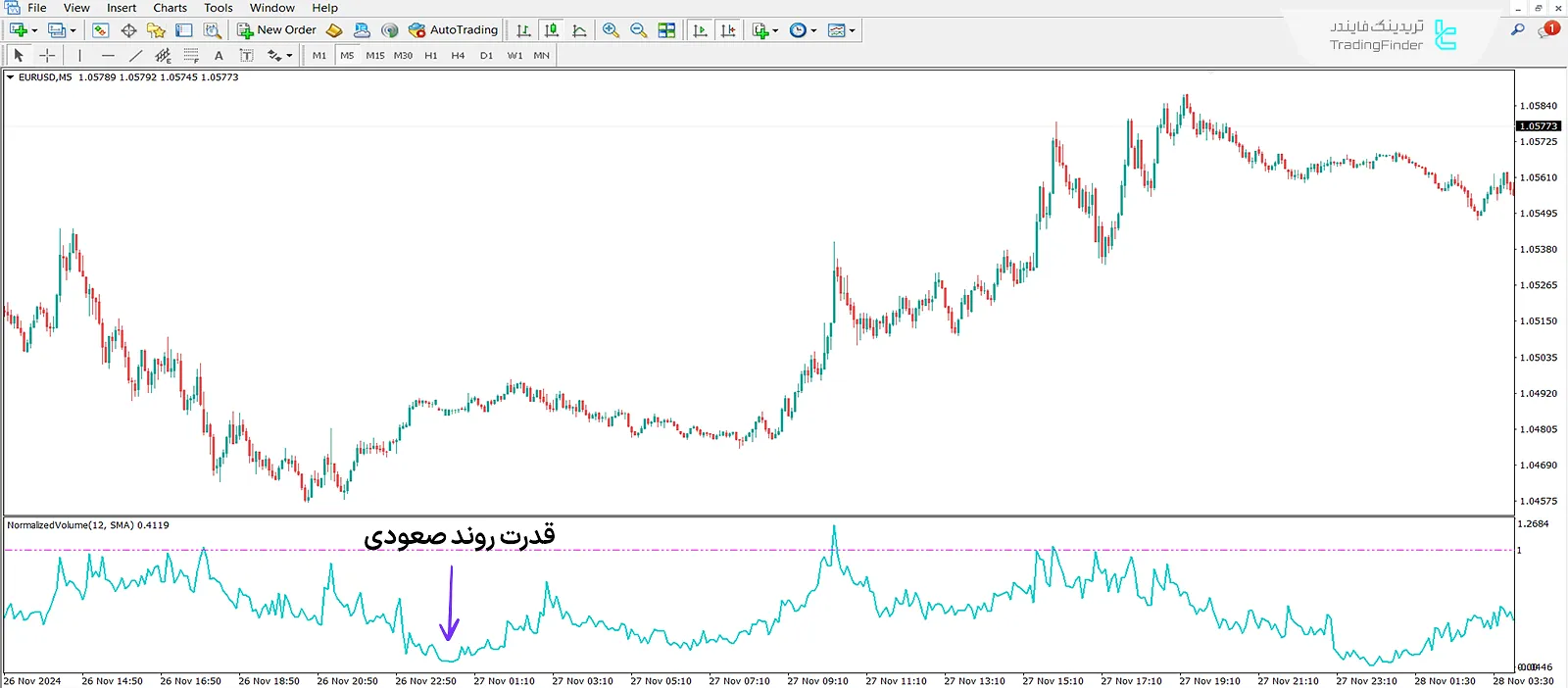Open the Strategy Tester icon
This screenshot has height=688, width=1568.
pos(212,30)
